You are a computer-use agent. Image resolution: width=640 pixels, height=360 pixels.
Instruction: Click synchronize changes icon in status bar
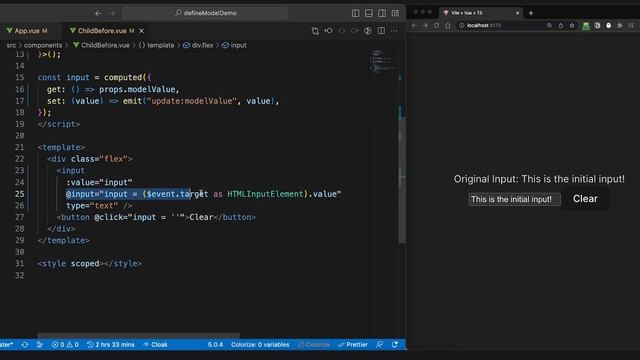(25, 344)
